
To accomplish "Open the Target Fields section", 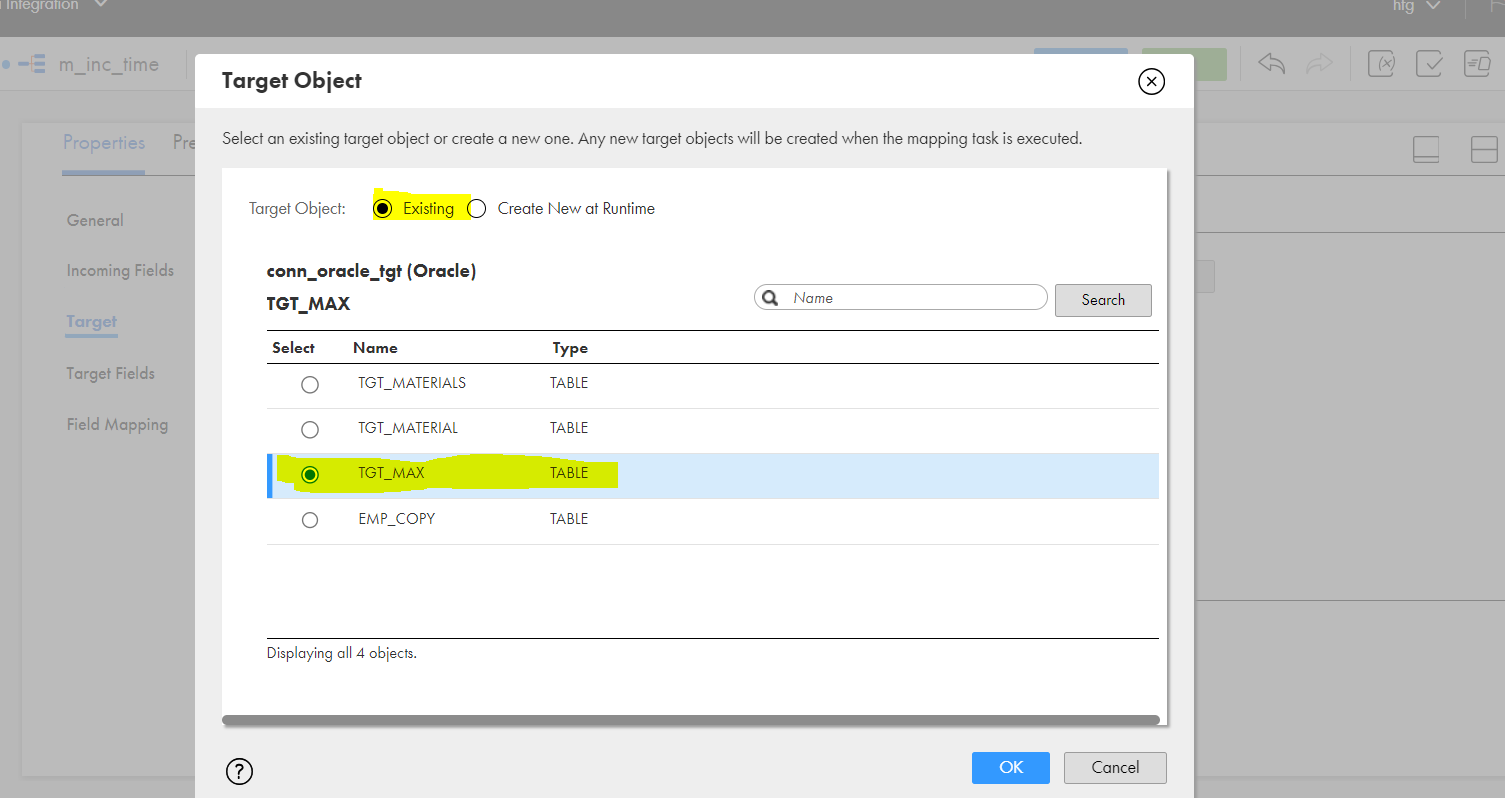I will pos(111,373).
